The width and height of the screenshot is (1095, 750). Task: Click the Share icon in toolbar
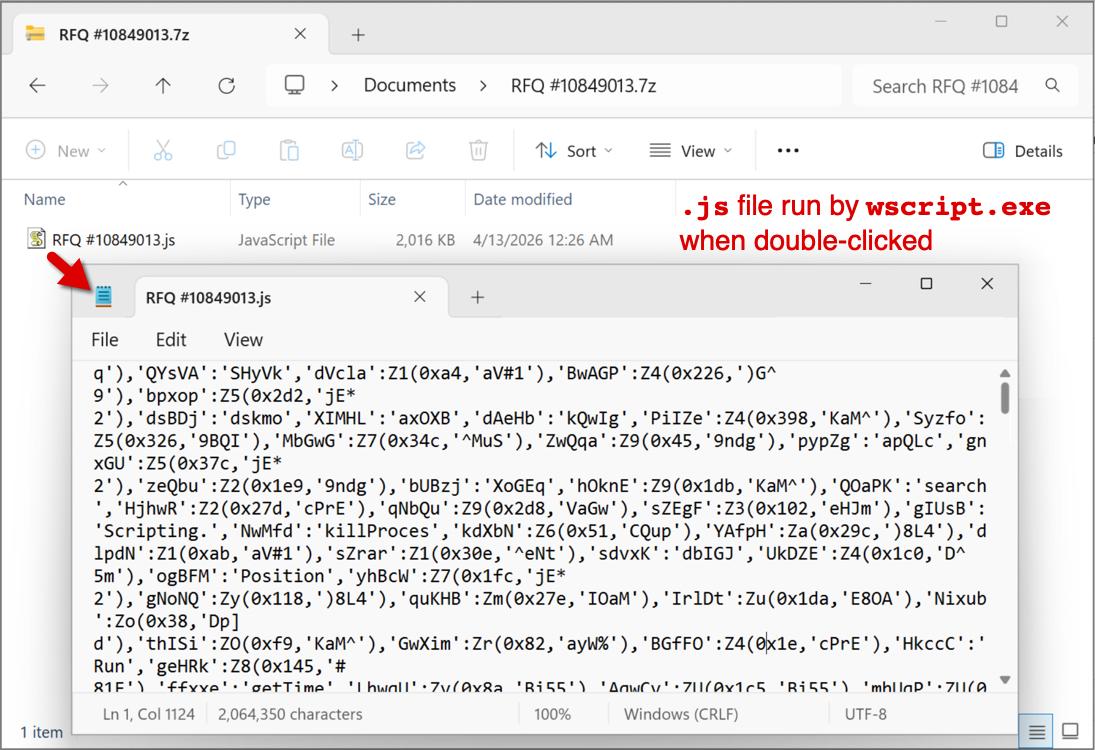coord(415,151)
